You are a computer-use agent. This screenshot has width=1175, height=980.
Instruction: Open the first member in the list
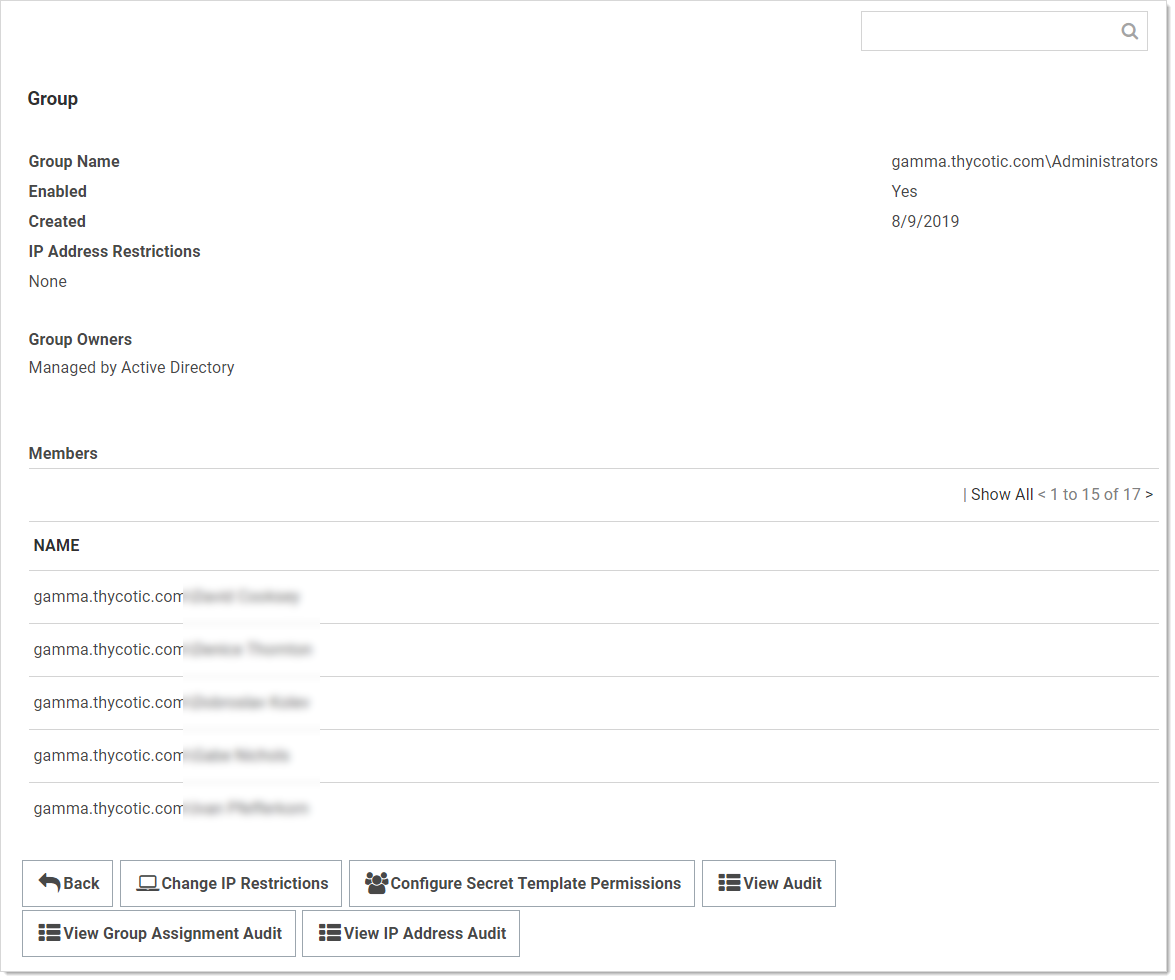166,597
